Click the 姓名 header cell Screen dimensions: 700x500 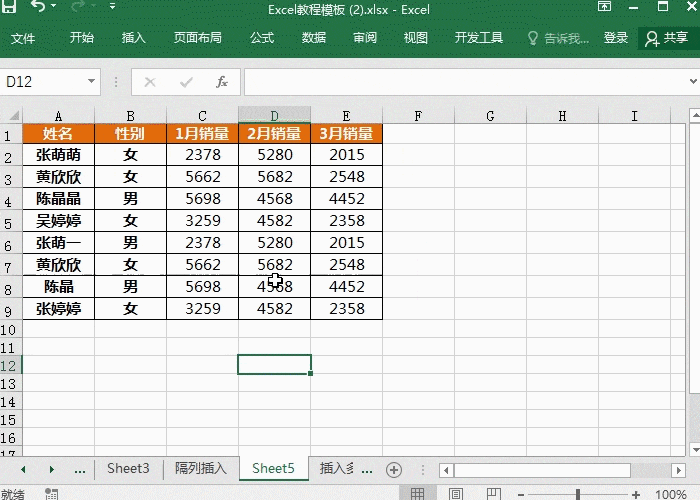[x=58, y=133]
